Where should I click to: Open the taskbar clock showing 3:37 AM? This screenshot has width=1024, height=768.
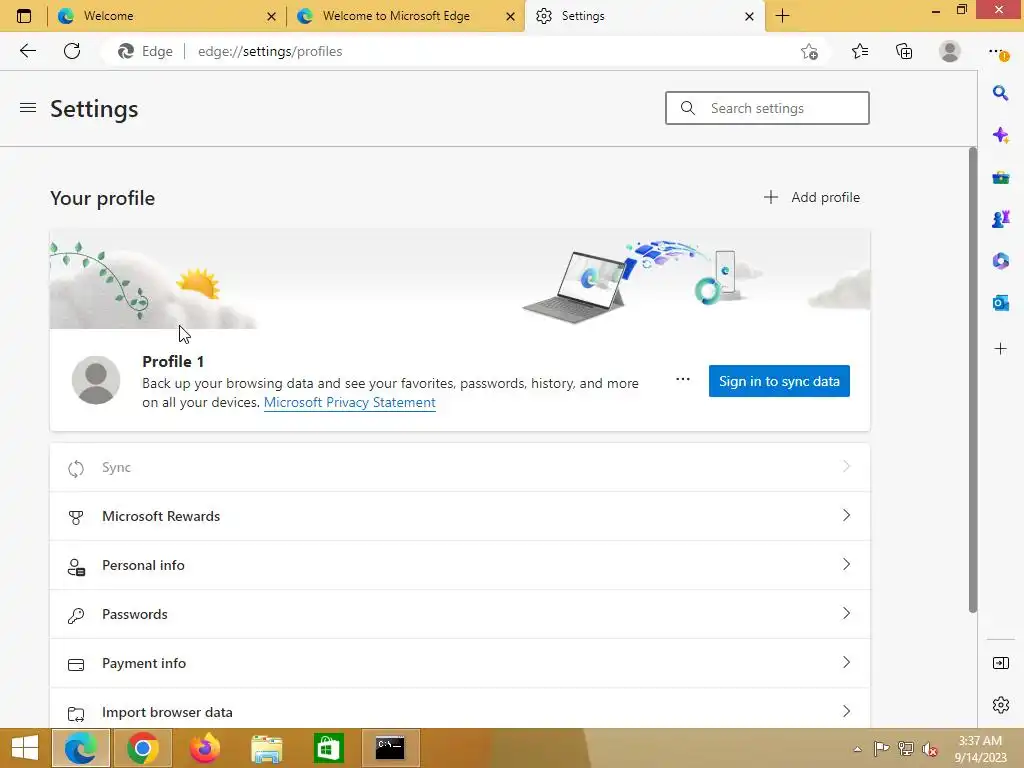pyautogui.click(x=980, y=748)
